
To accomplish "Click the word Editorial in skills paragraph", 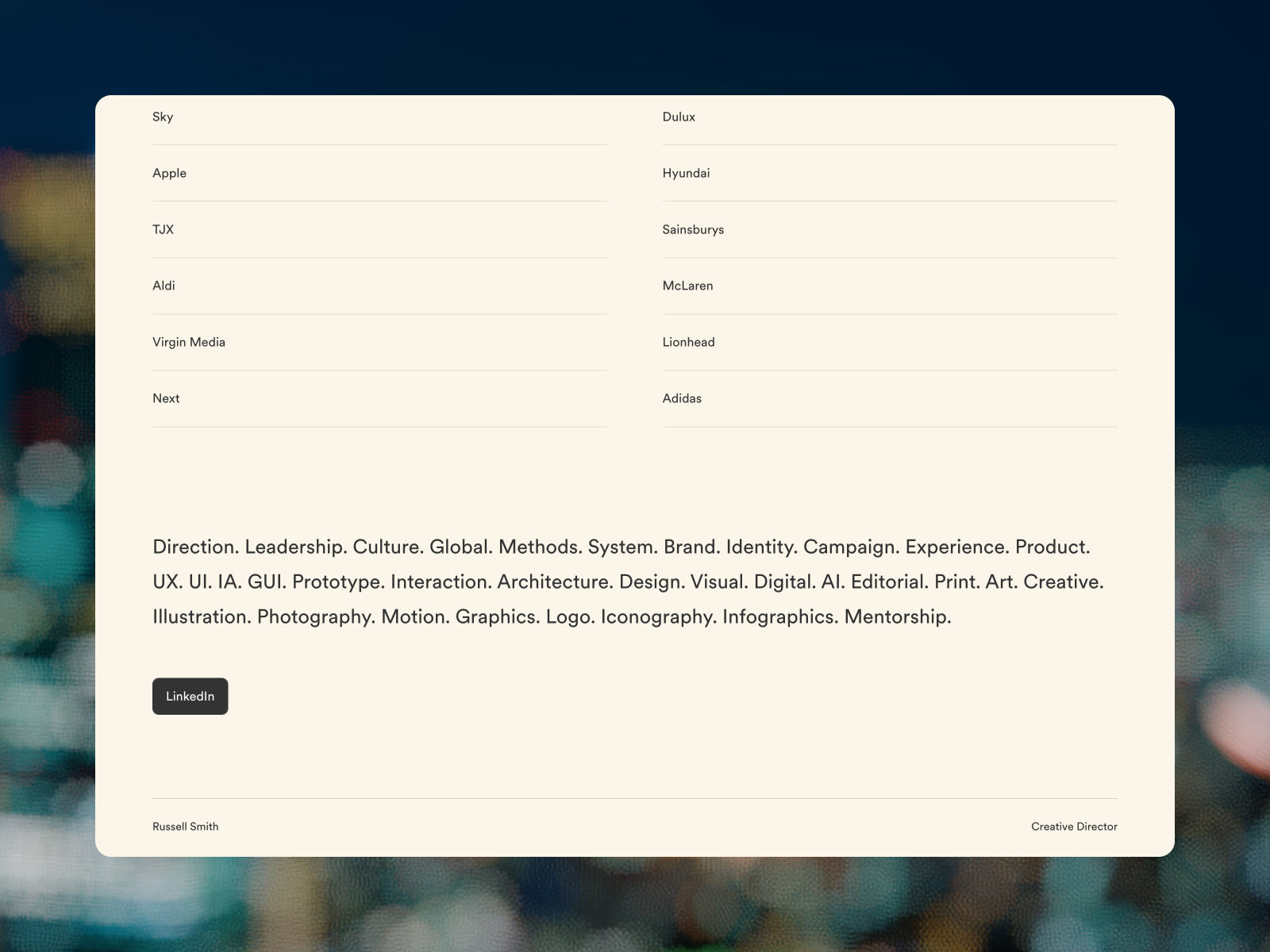I will coord(889,582).
